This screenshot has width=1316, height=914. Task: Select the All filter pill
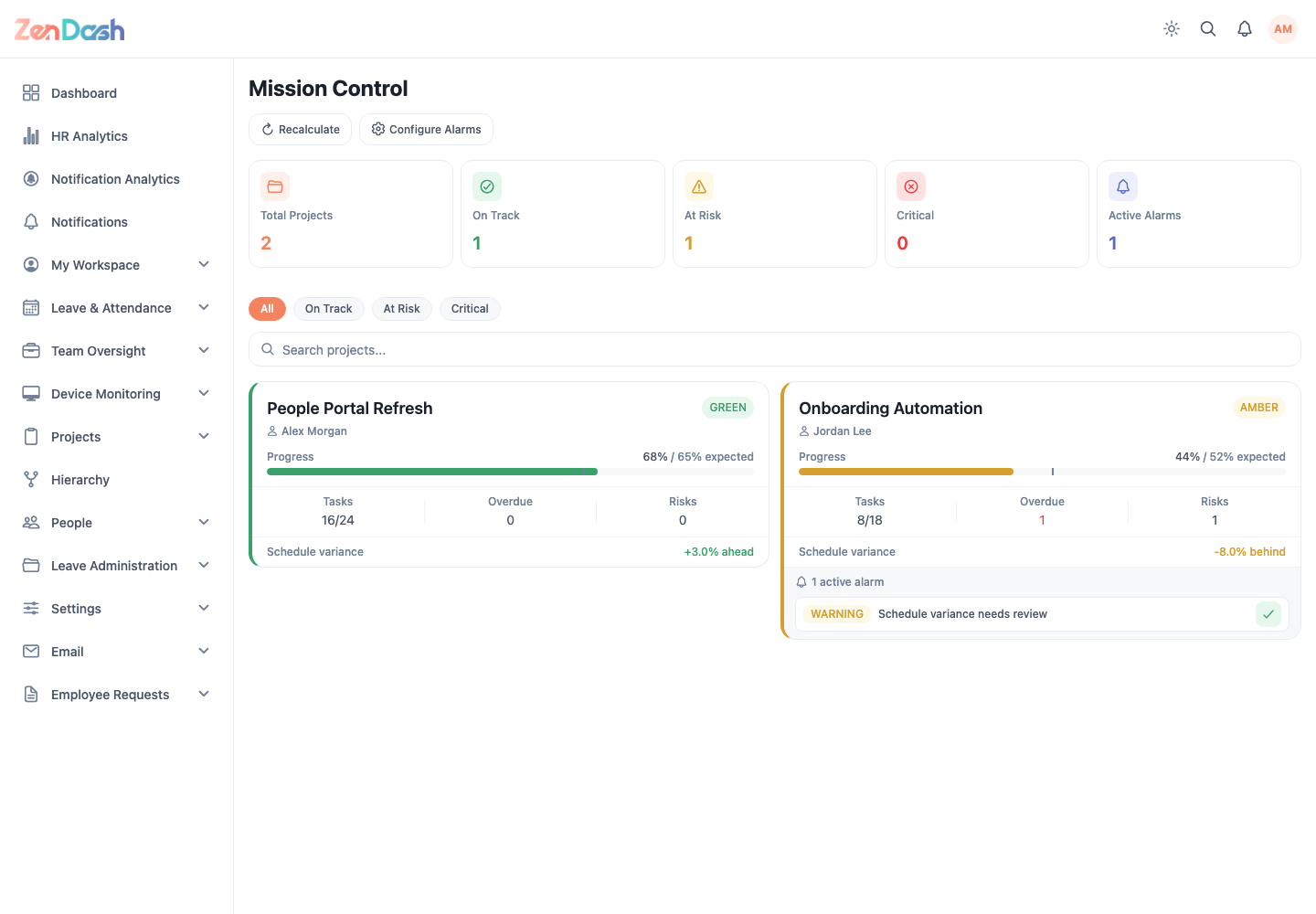pos(267,309)
